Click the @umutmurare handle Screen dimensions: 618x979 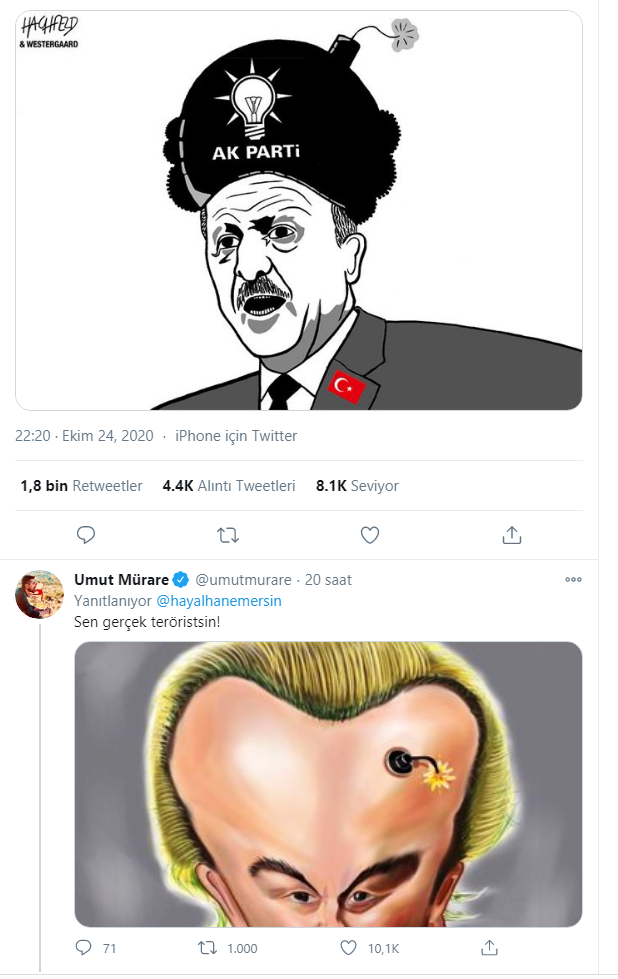(243, 579)
